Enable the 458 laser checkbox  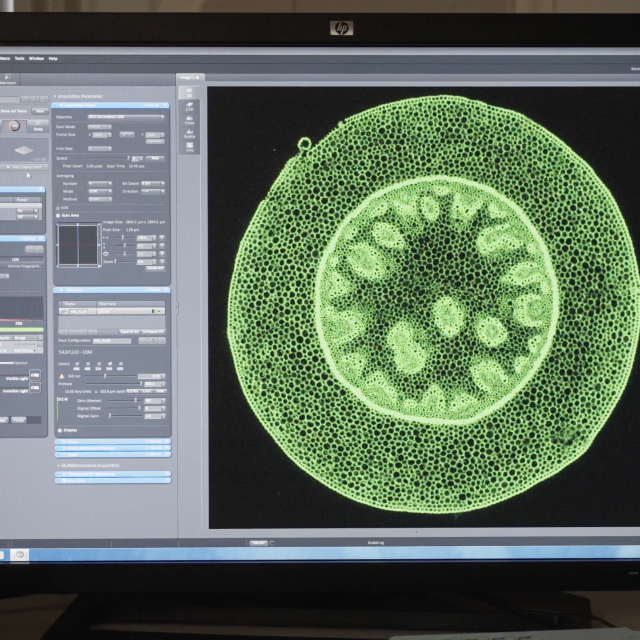click(x=77, y=363)
